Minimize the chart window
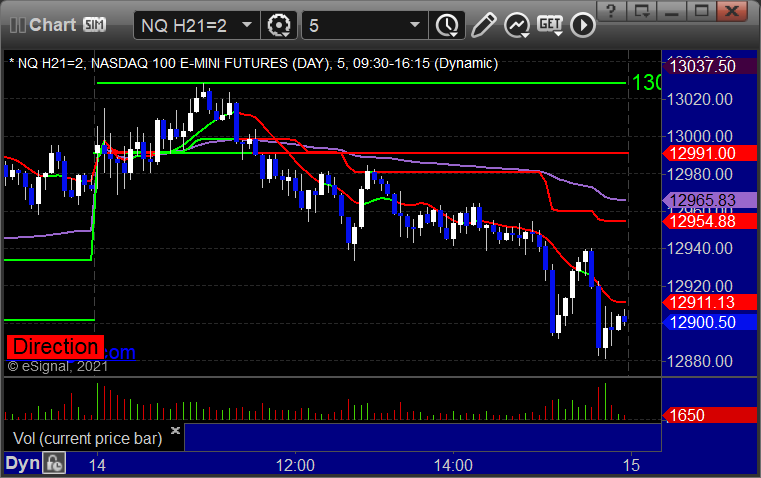This screenshot has width=761, height=478. pos(672,11)
